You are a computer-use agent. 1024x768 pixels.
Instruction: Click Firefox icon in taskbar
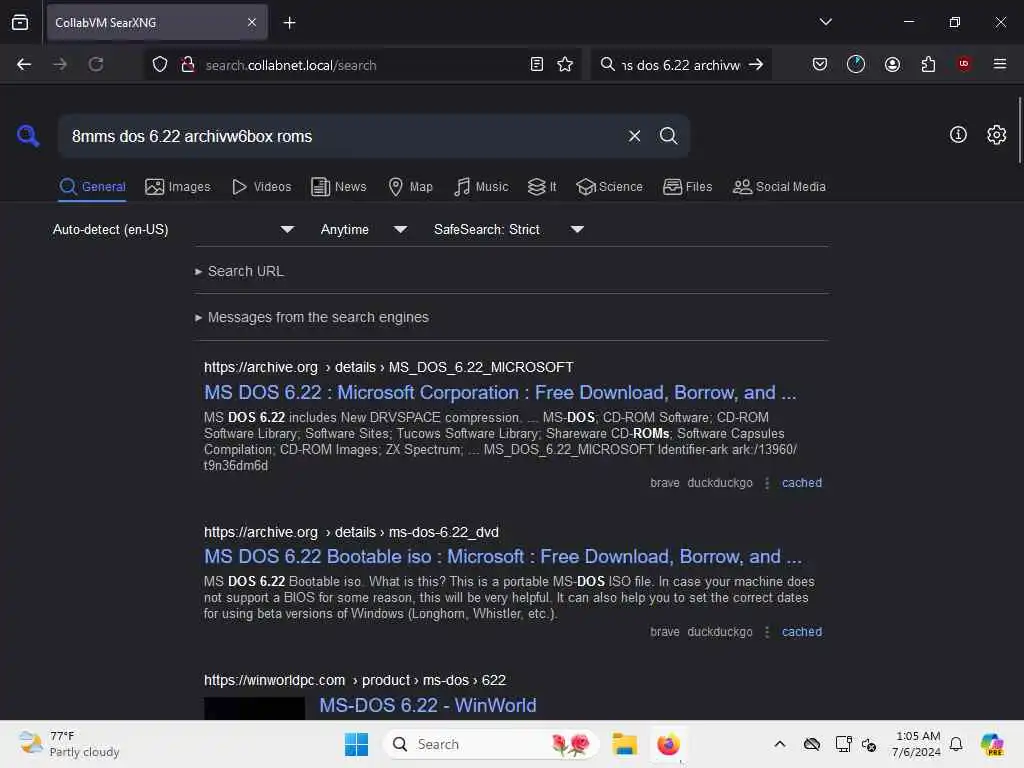pos(668,744)
